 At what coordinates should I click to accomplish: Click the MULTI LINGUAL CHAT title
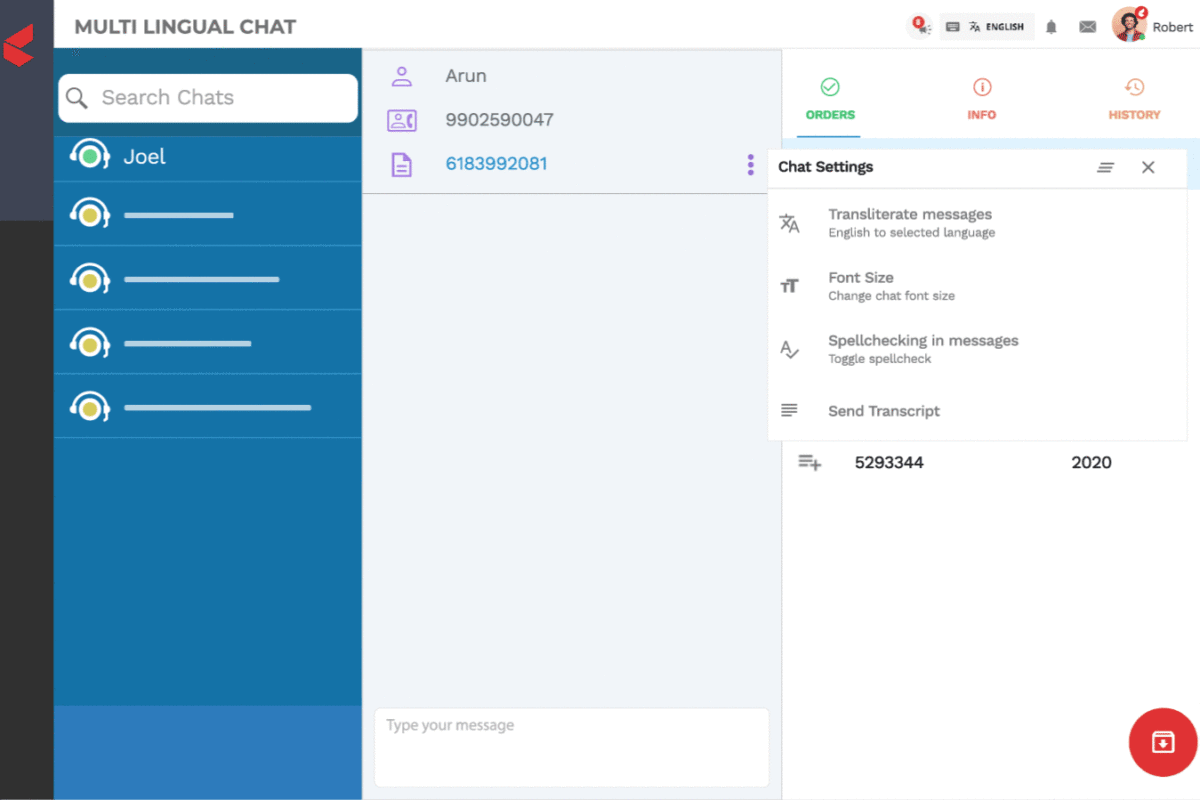(185, 27)
